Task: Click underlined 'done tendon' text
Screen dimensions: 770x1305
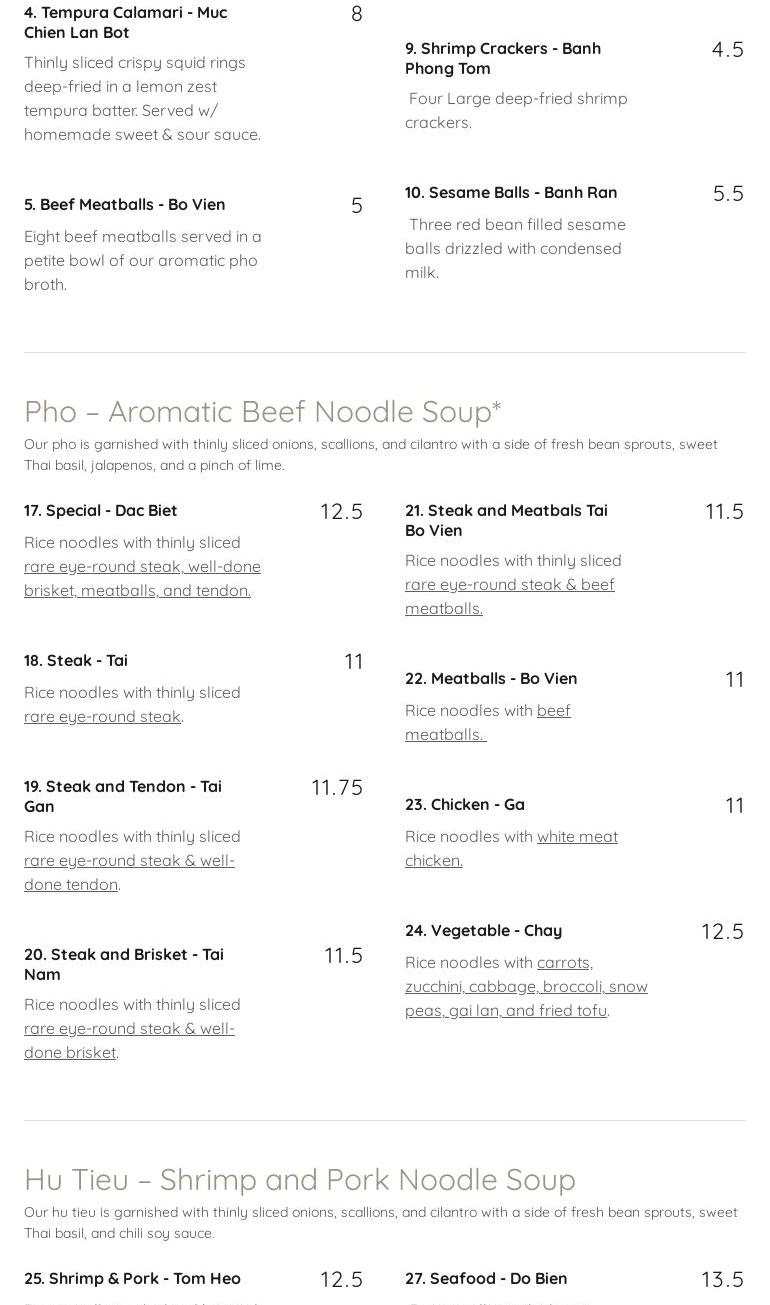Action: click(71, 884)
